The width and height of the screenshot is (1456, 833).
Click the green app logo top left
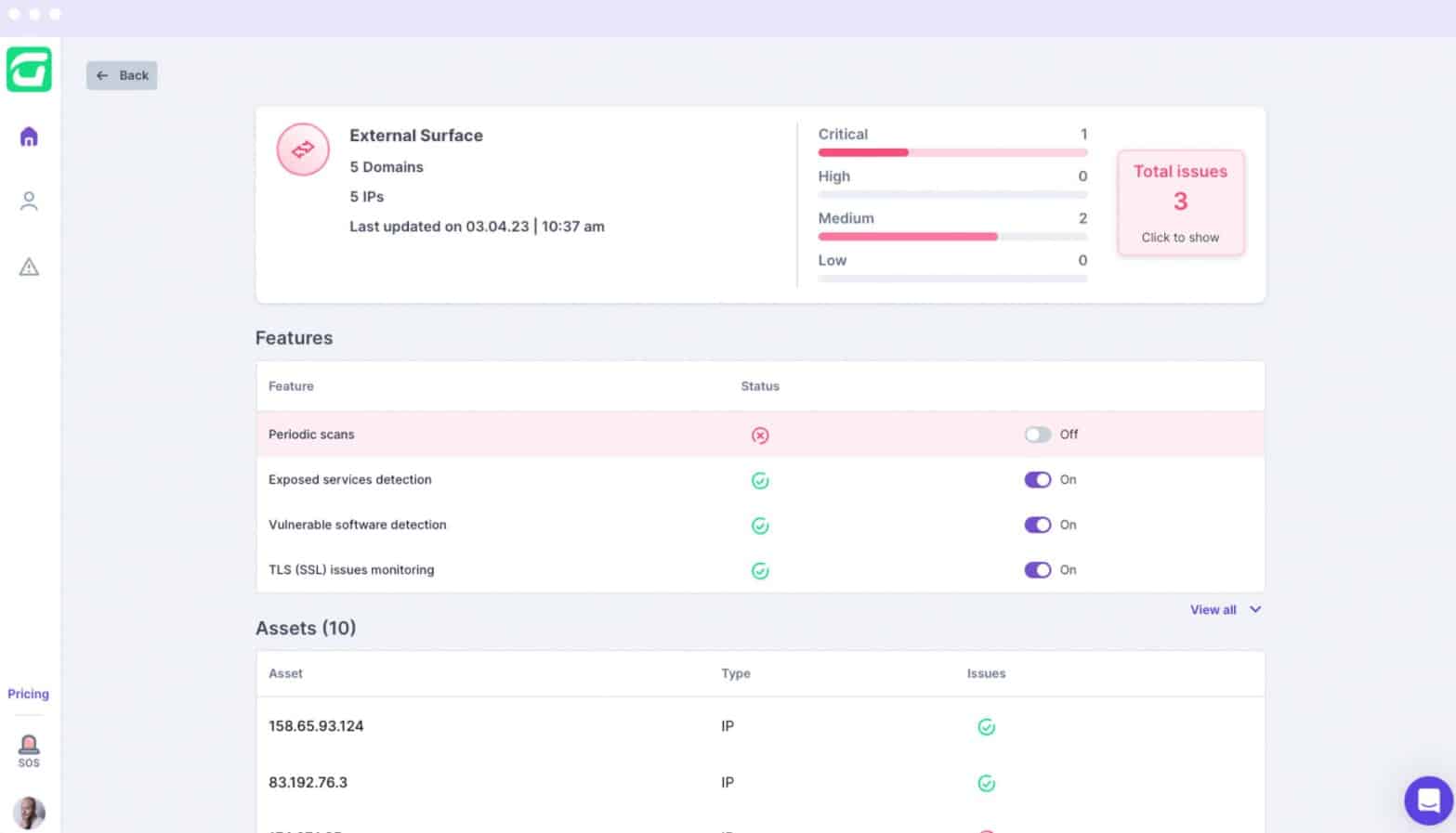[29, 69]
